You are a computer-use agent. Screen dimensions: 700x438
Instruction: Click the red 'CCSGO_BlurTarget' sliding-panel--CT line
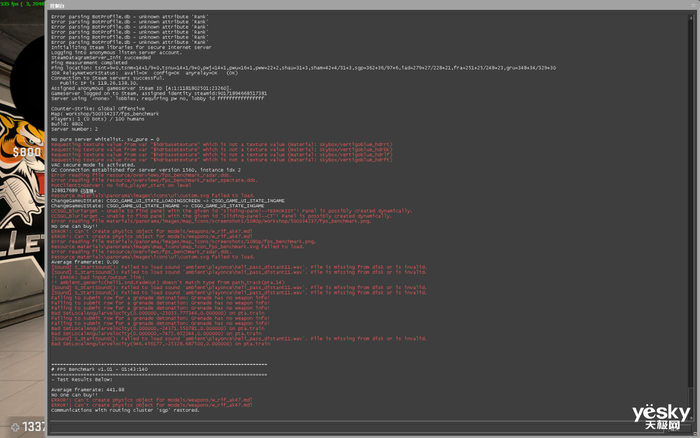221,216
